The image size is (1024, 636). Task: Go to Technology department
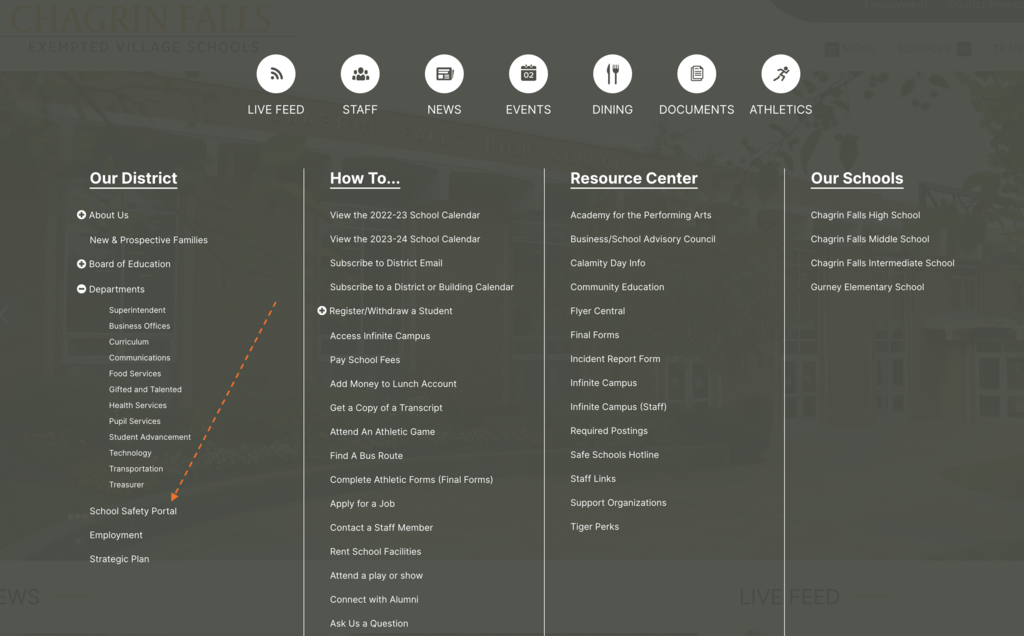[x=130, y=453]
